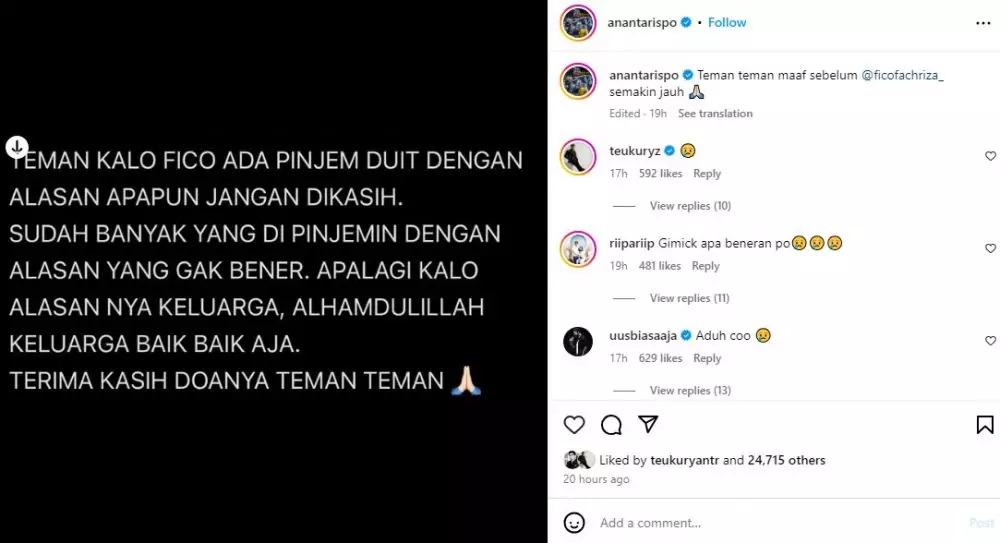Open anantarispo's profile picture in header
Image resolution: width=1000 pixels, height=543 pixels.
click(578, 23)
